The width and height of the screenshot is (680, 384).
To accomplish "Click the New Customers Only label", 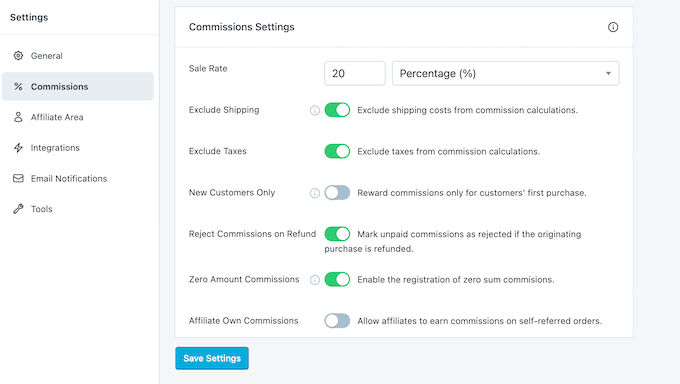I will (232, 192).
